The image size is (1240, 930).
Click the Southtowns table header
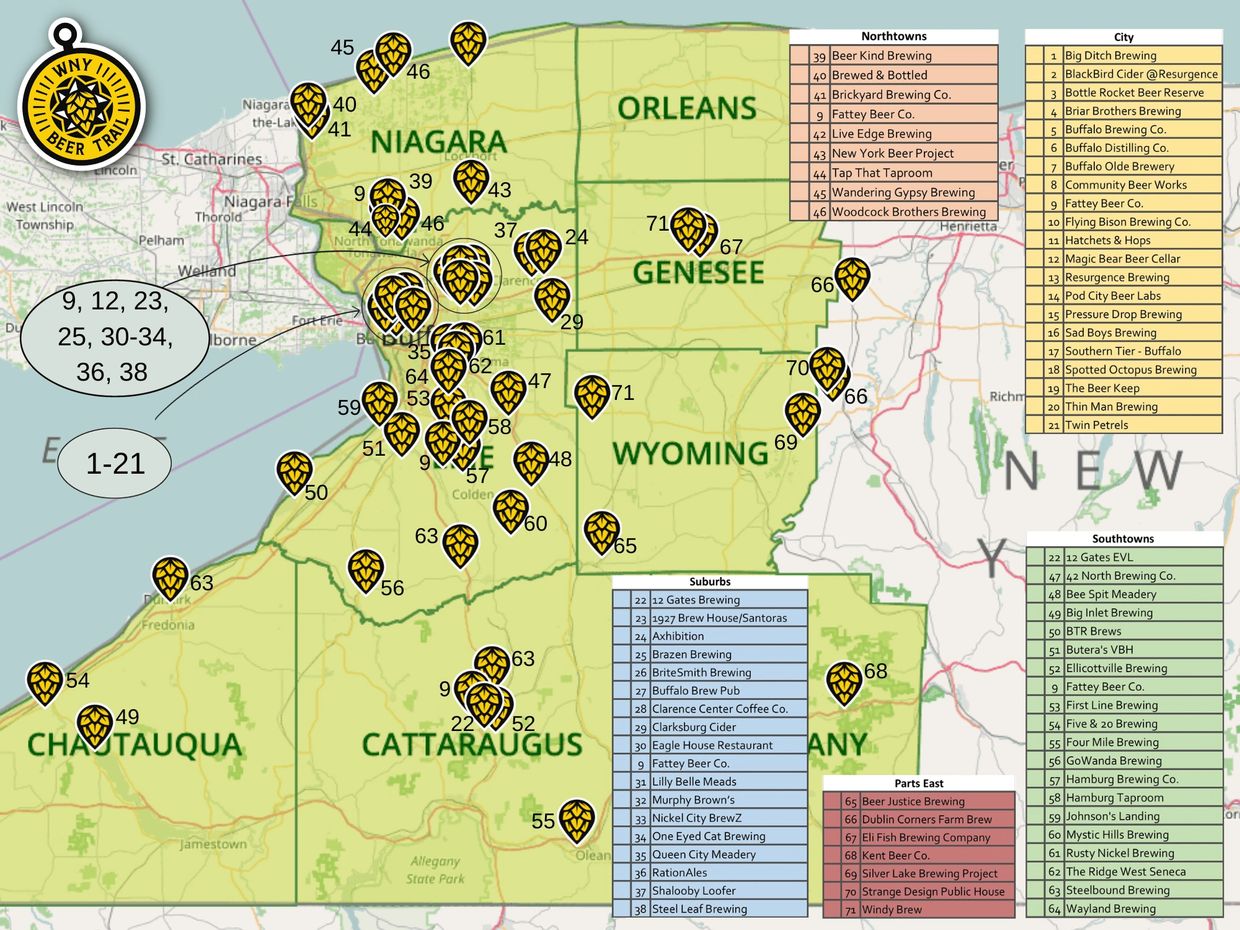[1124, 538]
